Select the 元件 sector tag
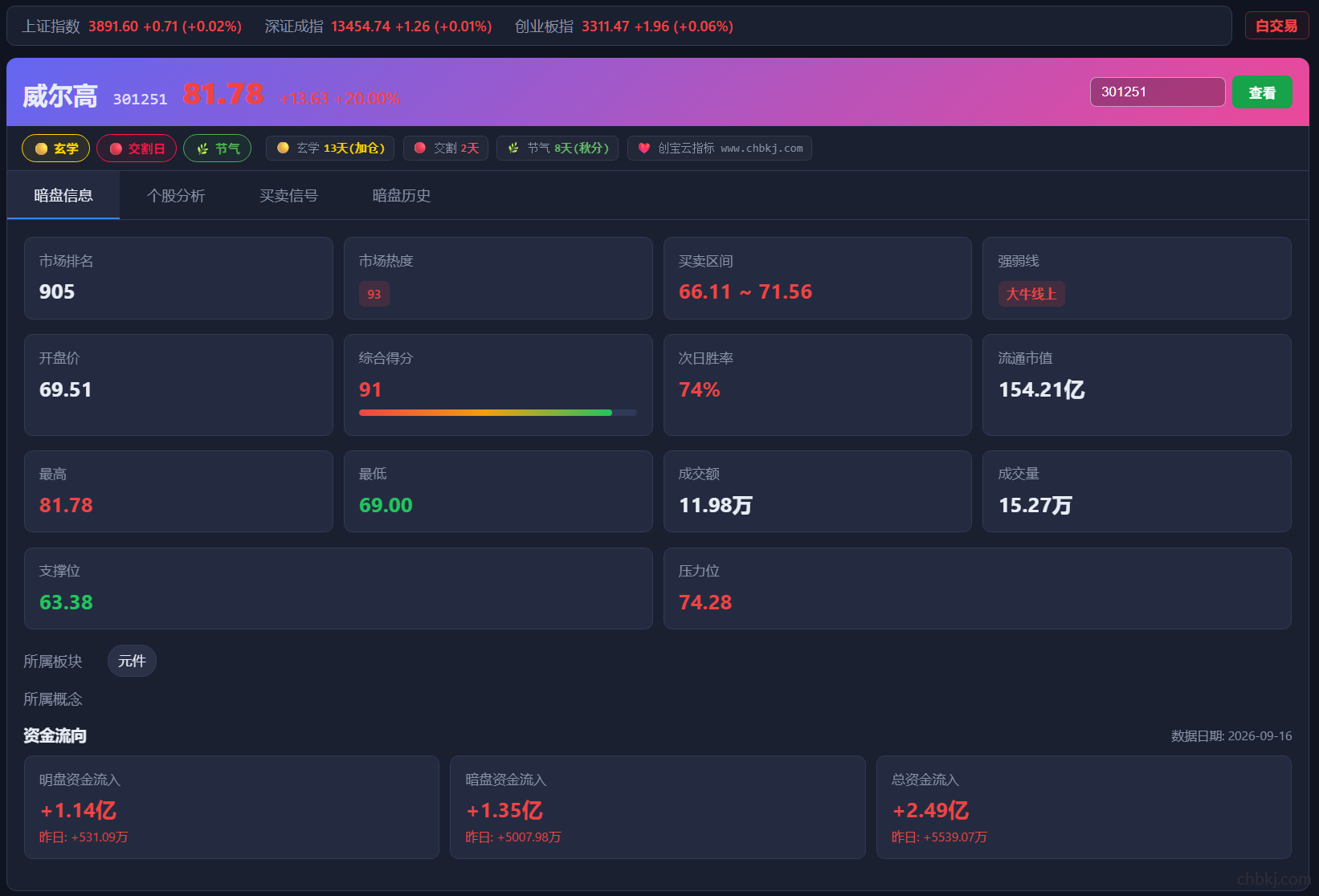This screenshot has height=896, width=1319. point(132,661)
